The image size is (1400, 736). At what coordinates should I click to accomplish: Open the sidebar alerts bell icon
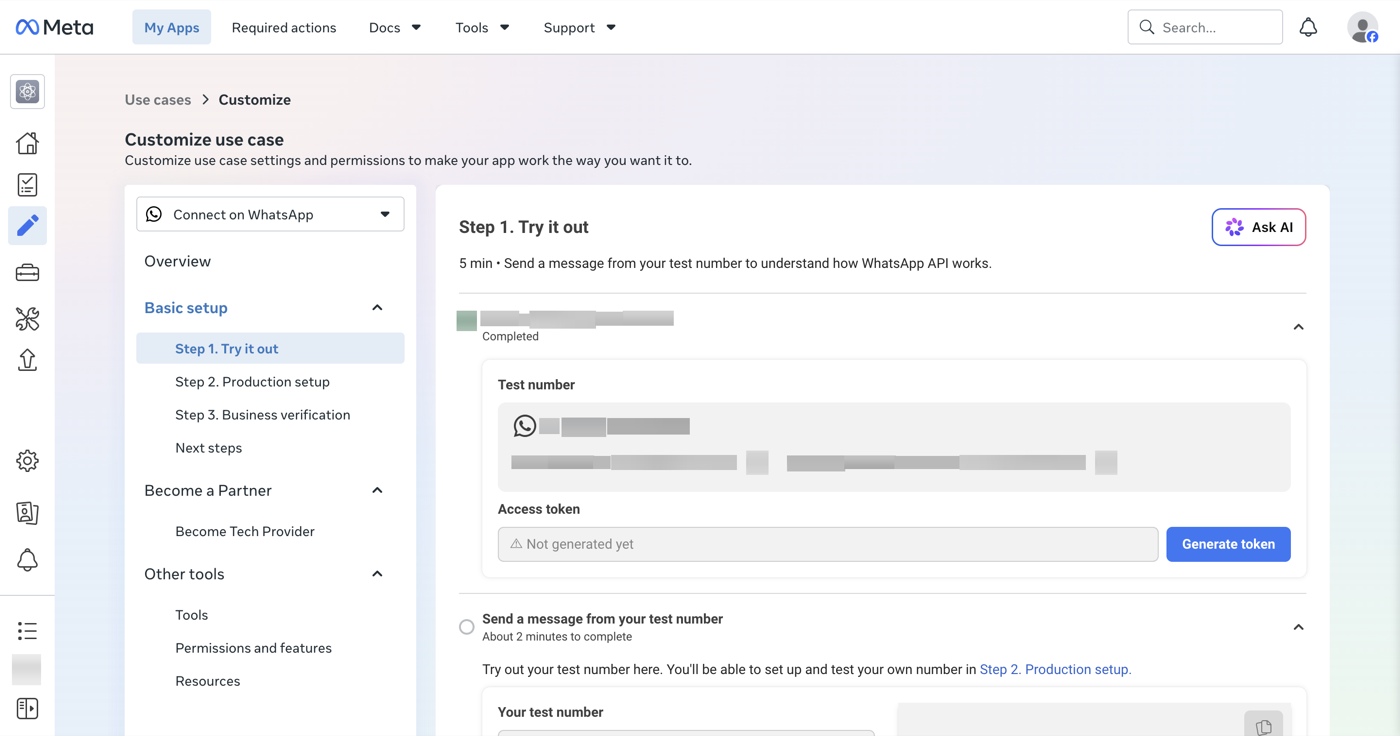tap(27, 560)
